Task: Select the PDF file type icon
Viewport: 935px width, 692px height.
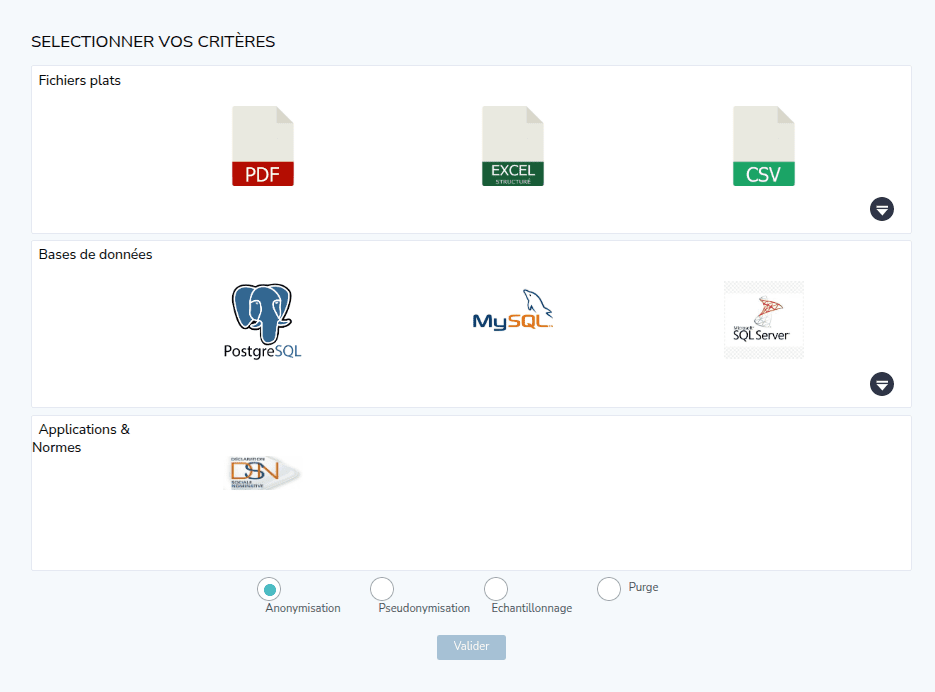Action: pos(263,147)
